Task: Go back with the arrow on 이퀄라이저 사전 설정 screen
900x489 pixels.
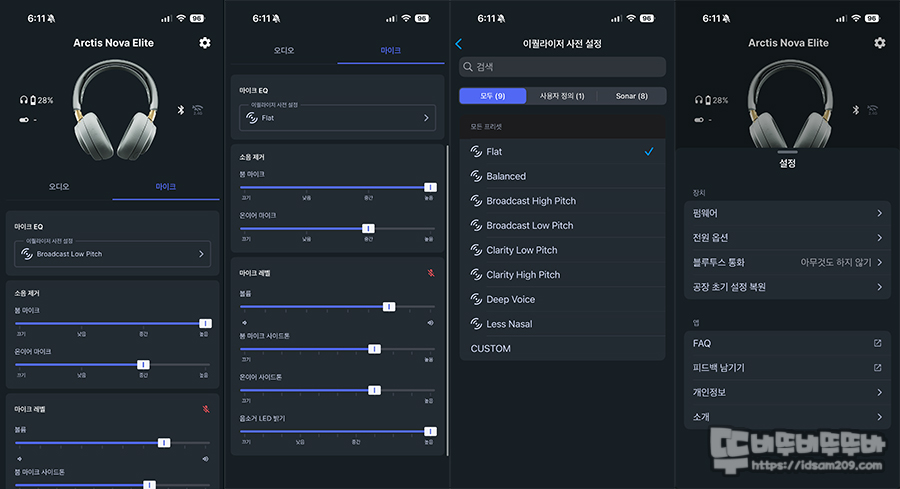Action: tap(459, 44)
